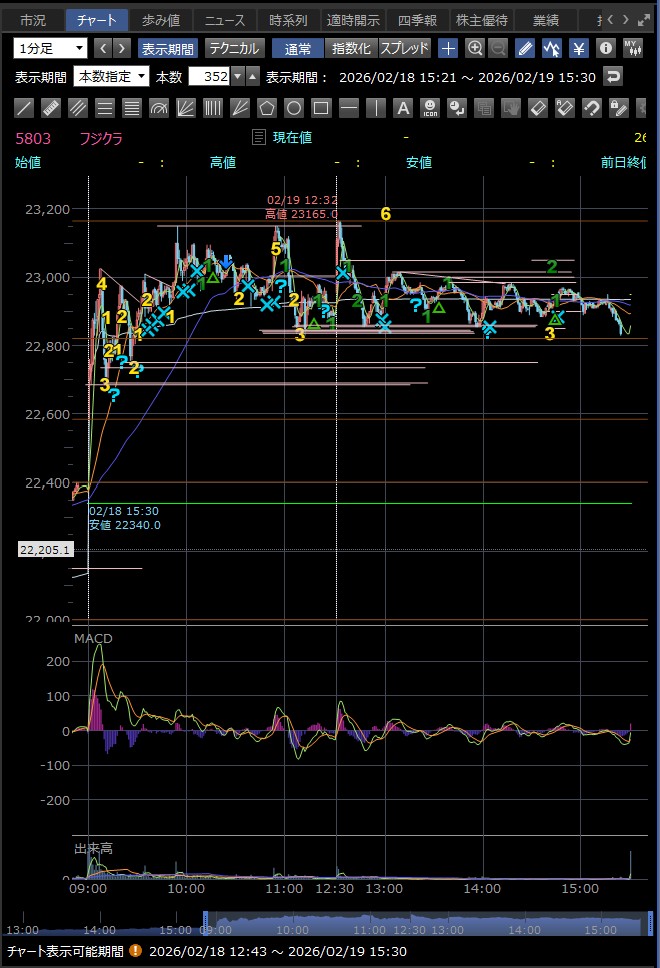660x968 pixels.
Task: Click the テクニカル button
Action: pyautogui.click(x=234, y=48)
